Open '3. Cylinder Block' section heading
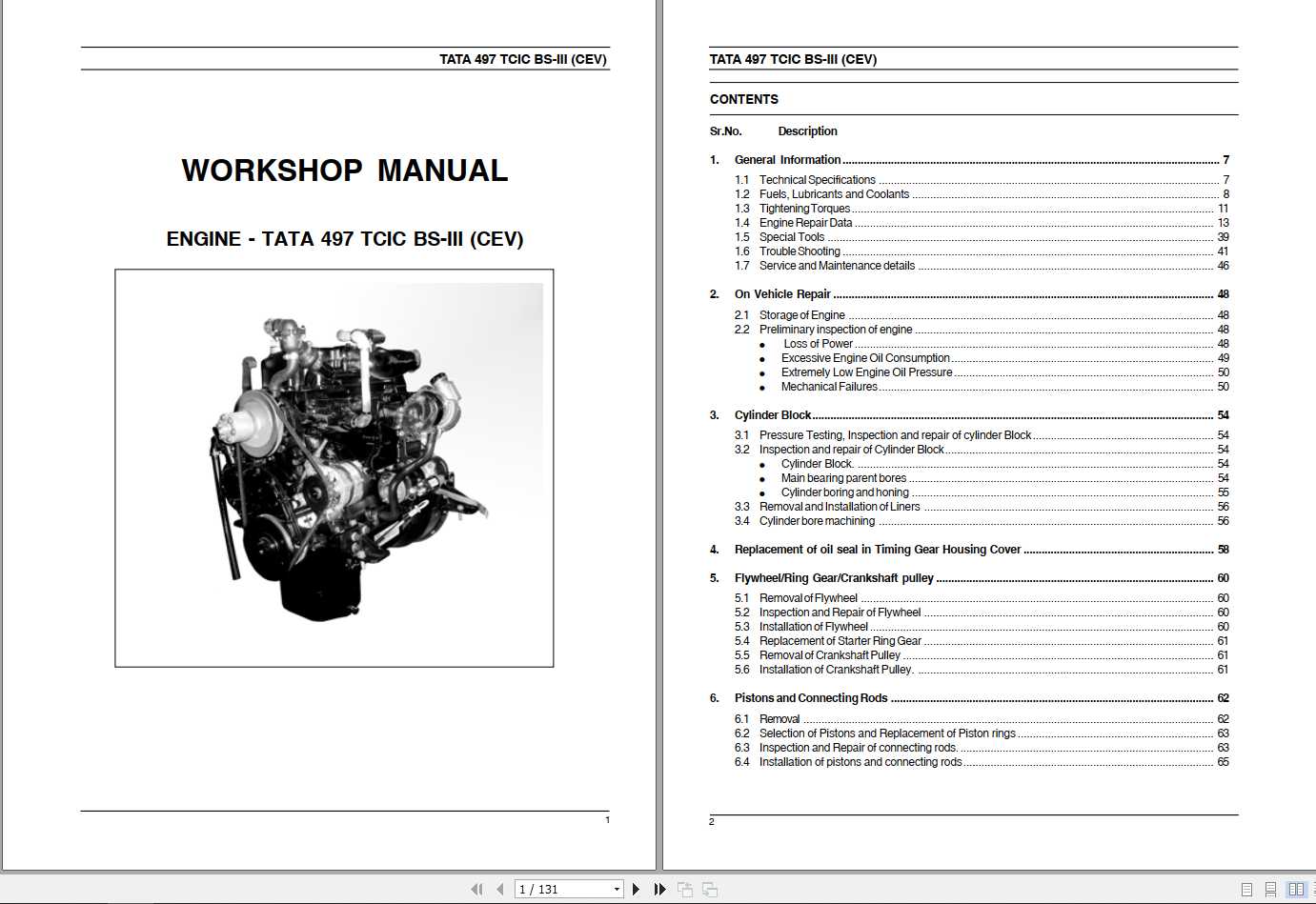This screenshot has height=904, width=1316. click(x=969, y=415)
